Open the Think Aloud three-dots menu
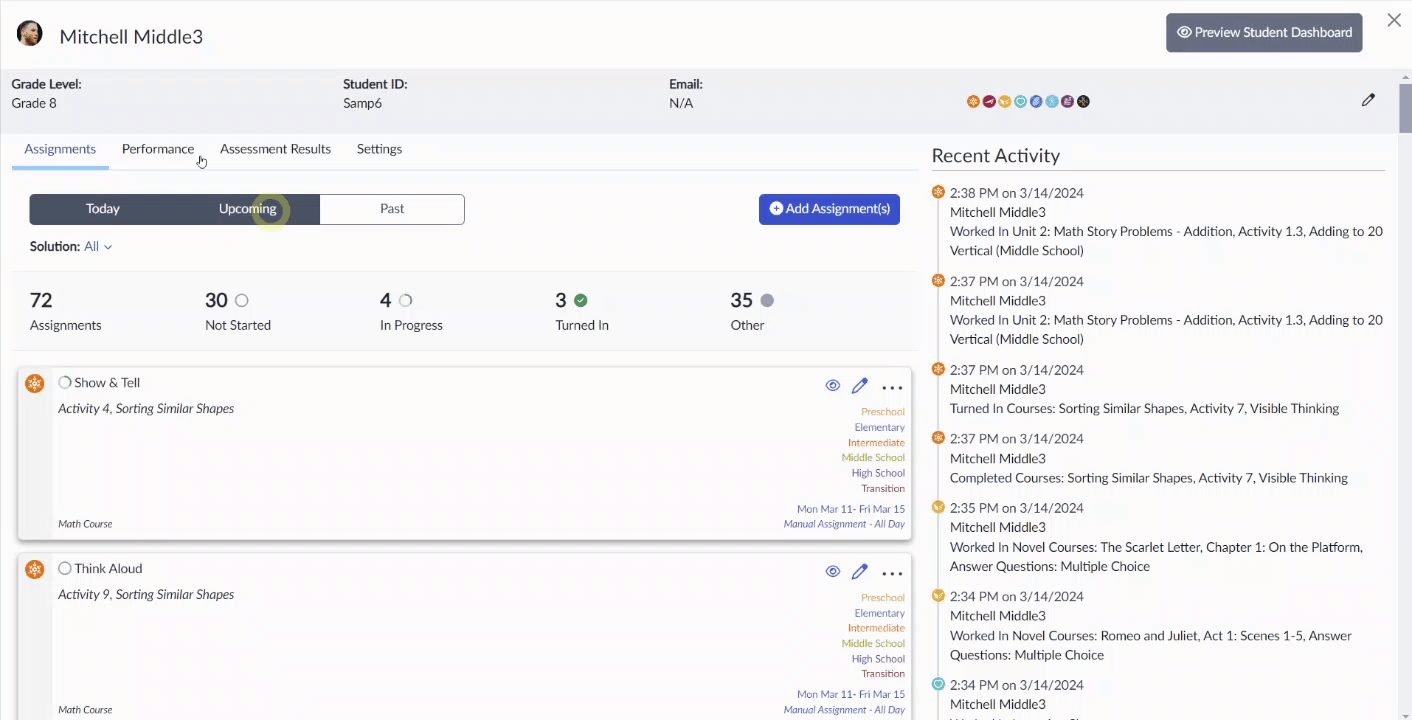 pos(892,573)
